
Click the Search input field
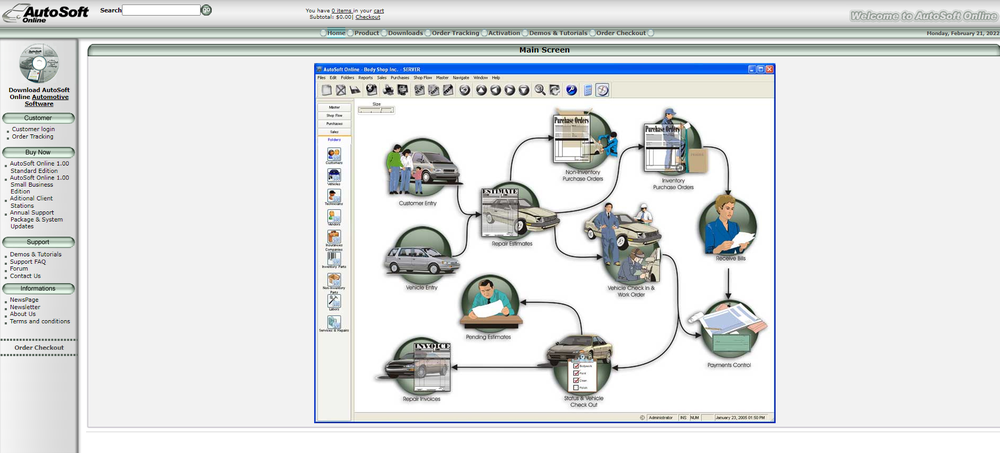point(161,10)
